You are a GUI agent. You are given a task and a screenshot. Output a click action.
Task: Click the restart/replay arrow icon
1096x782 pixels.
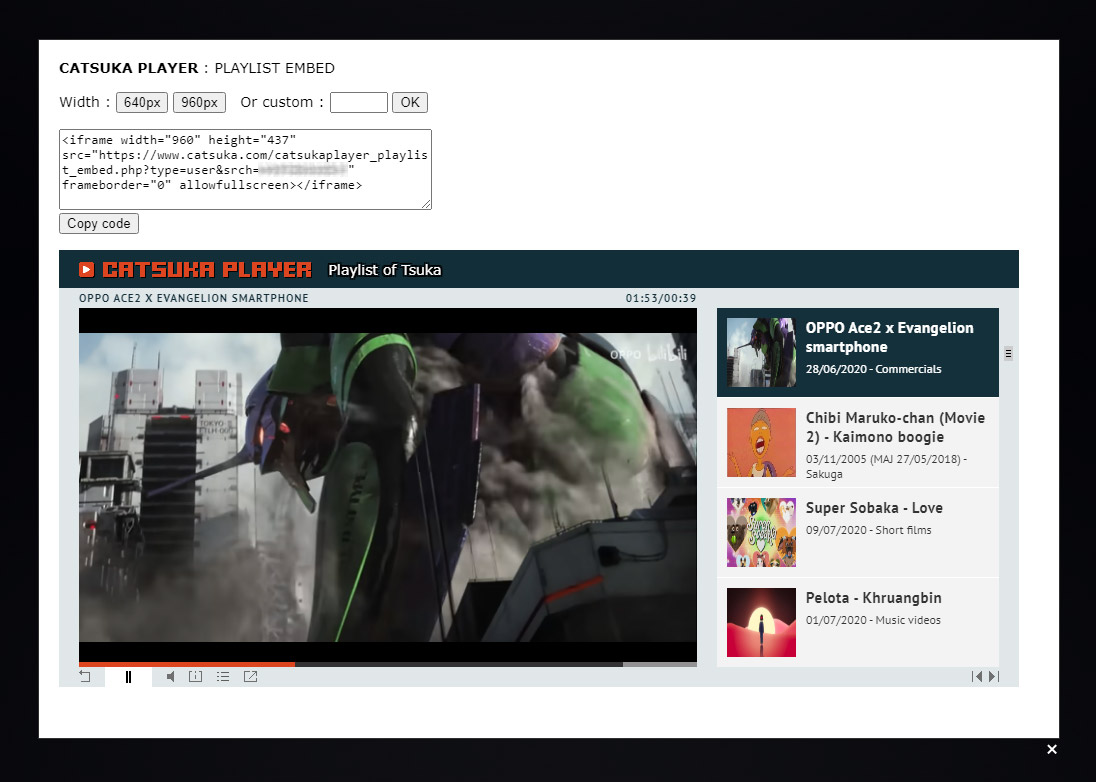[x=85, y=676]
